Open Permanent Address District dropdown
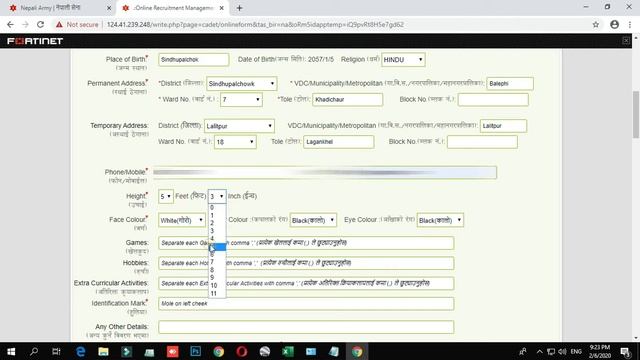This screenshot has height=360, width=640. point(242,84)
